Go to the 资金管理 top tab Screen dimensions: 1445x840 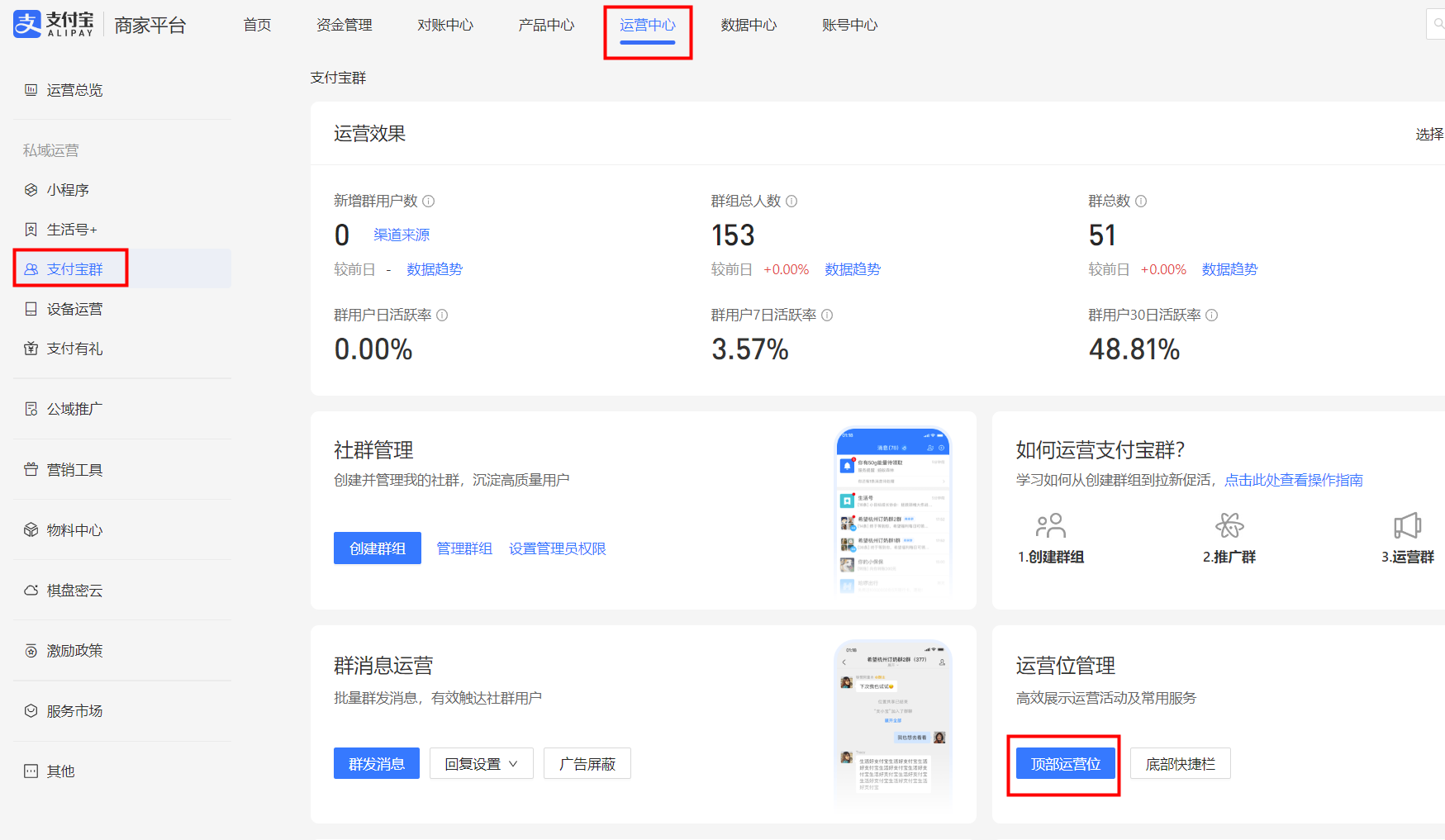click(x=344, y=25)
